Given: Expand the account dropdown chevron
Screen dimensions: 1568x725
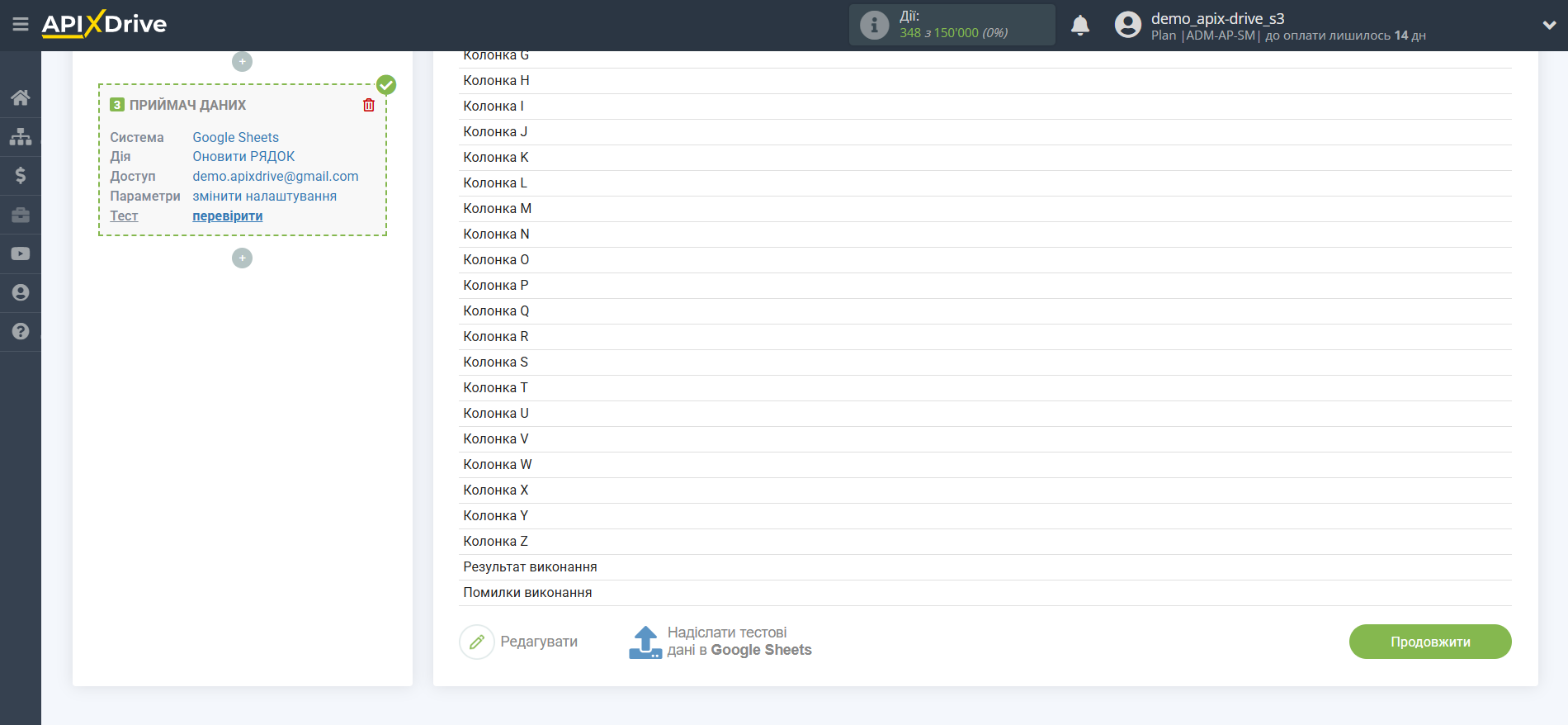Looking at the screenshot, I should point(1549,26).
